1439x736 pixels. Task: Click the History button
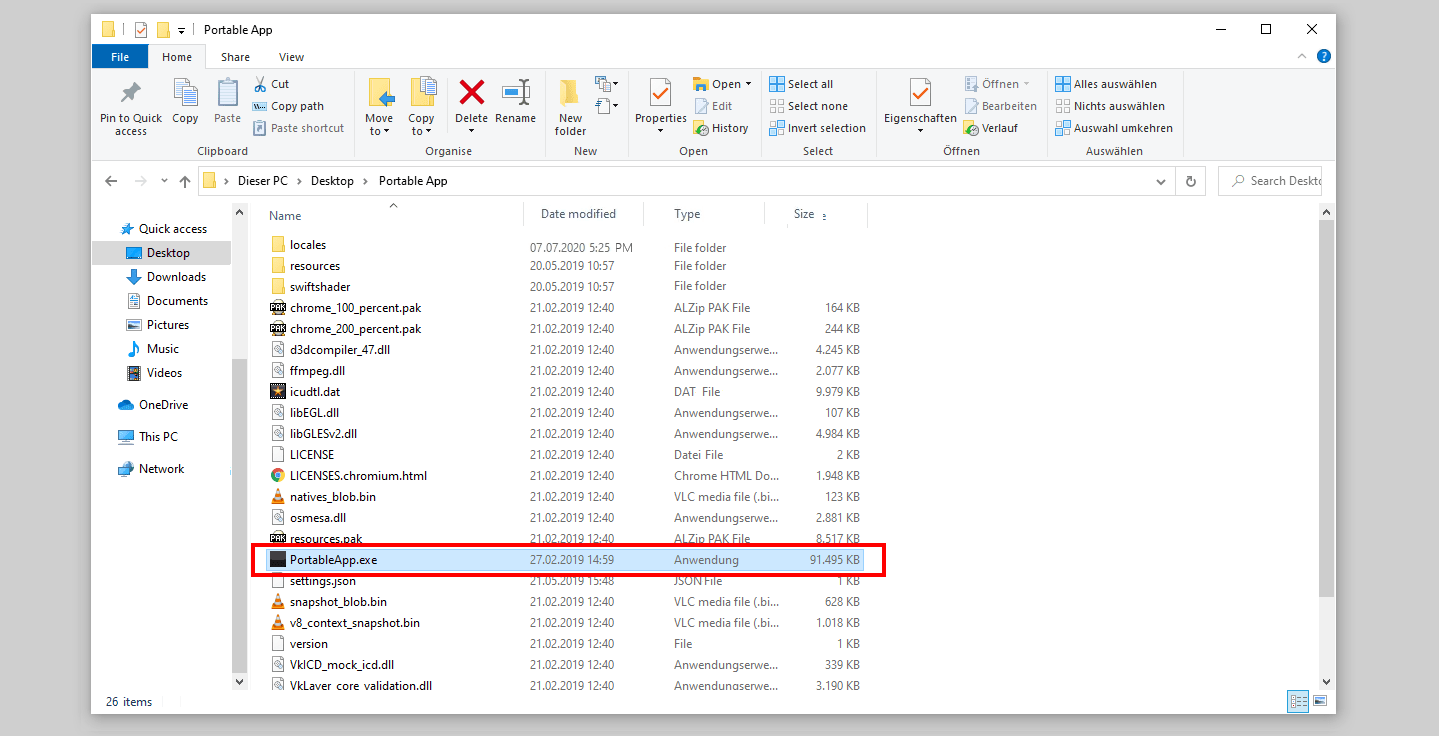[720, 128]
